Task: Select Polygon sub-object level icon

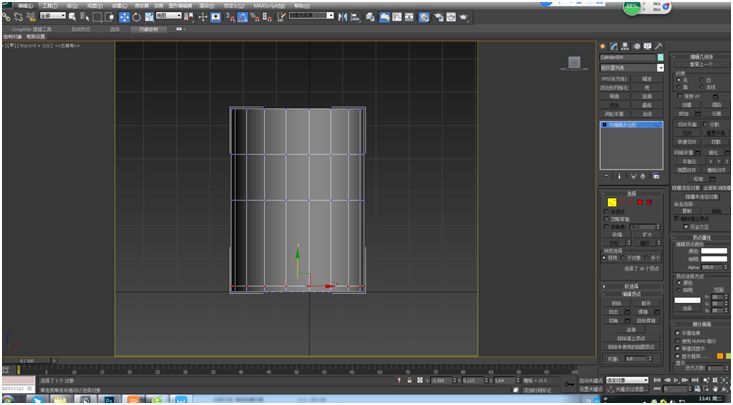Action: click(640, 202)
